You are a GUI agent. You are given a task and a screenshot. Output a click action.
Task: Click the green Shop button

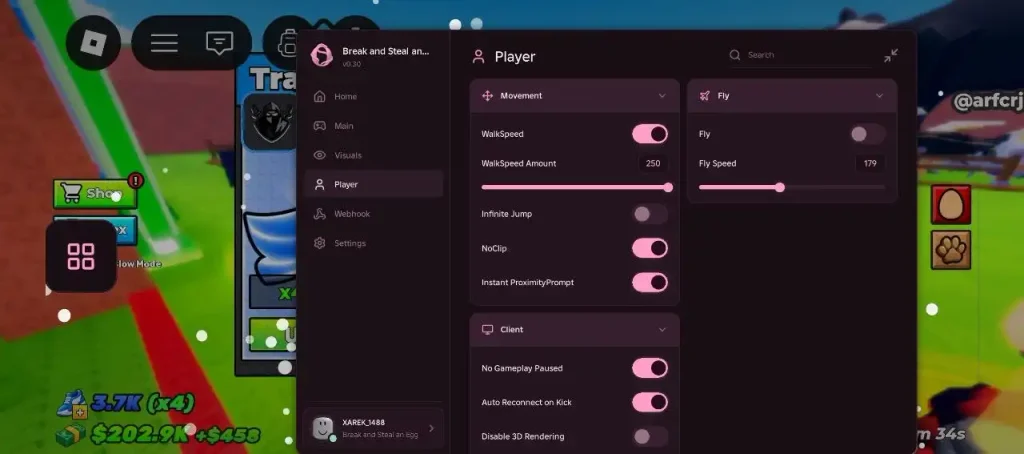[95, 193]
